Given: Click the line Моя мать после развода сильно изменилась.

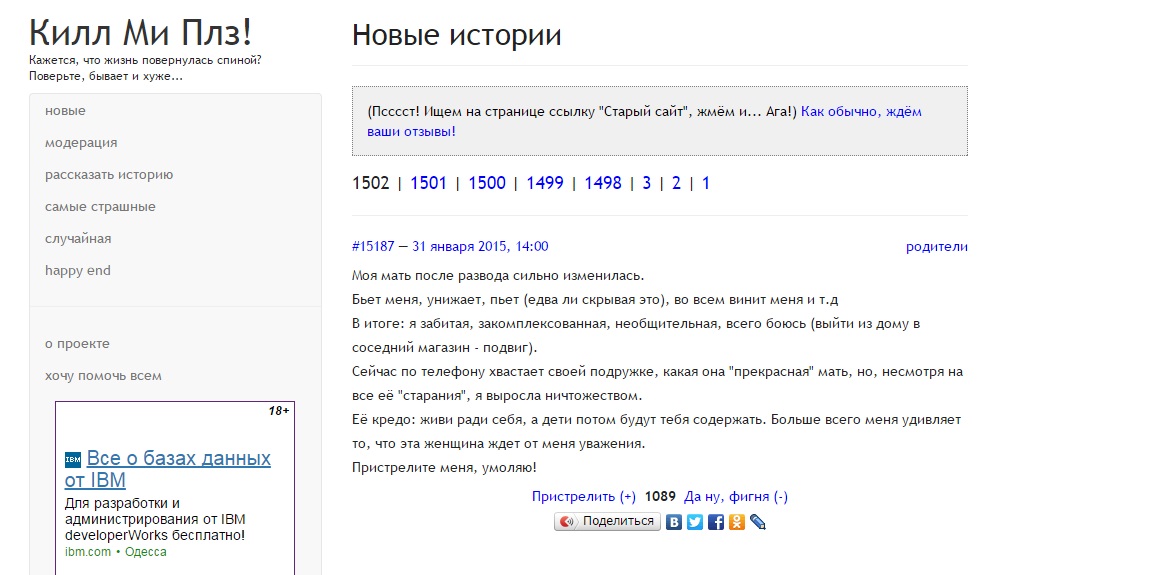Looking at the screenshot, I should point(498,276).
